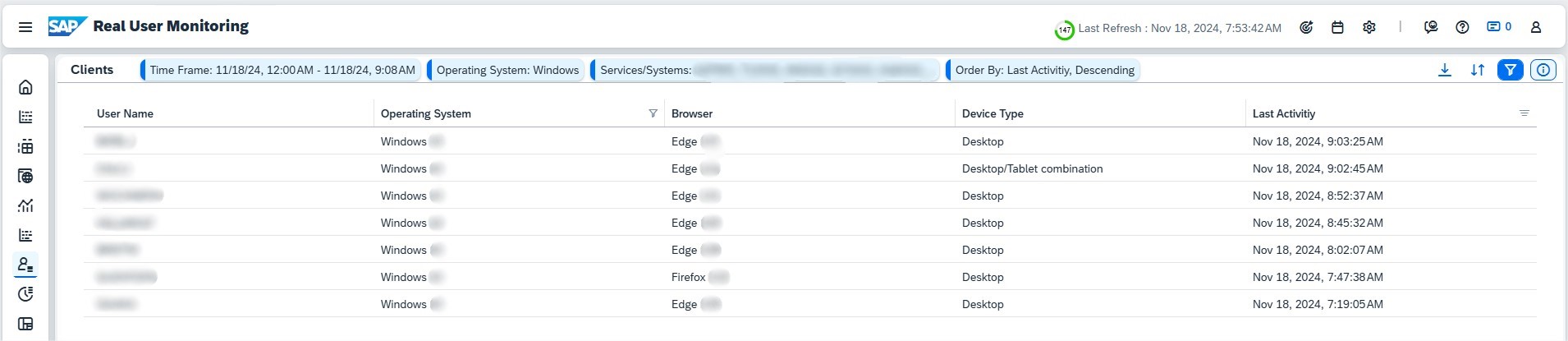The image size is (1568, 341).
Task: Open the calendar time selection icon
Action: 1337,27
